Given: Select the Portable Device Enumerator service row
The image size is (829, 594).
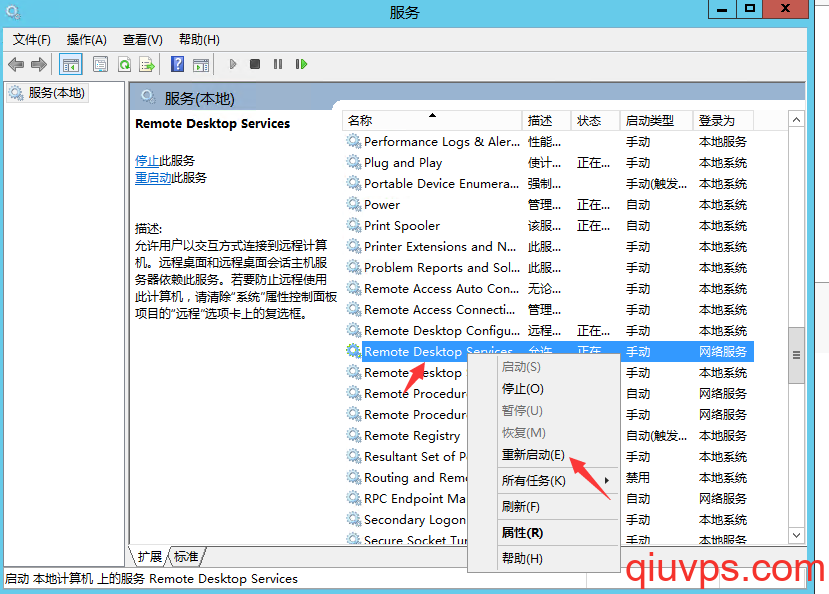Looking at the screenshot, I should [x=548, y=183].
